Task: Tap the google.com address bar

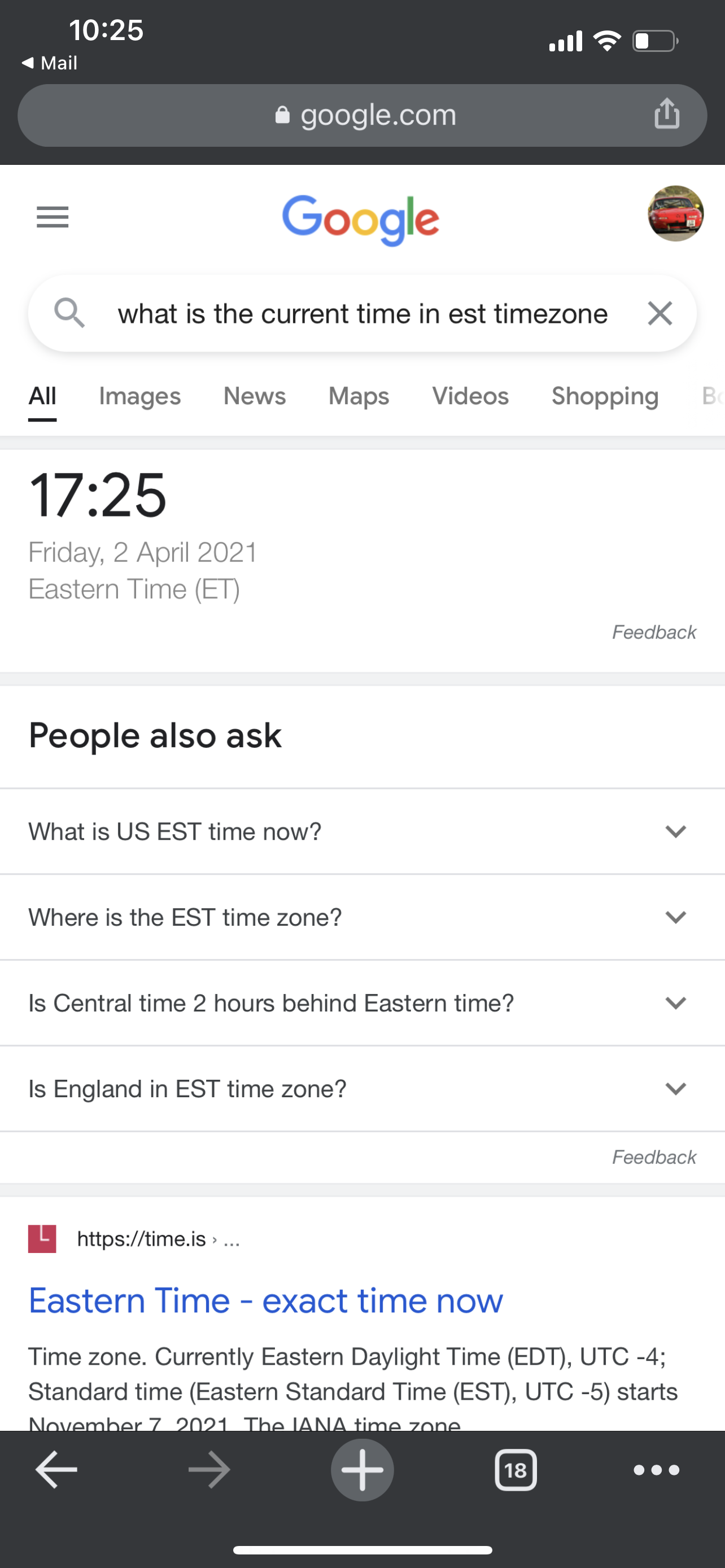Action: coord(362,115)
